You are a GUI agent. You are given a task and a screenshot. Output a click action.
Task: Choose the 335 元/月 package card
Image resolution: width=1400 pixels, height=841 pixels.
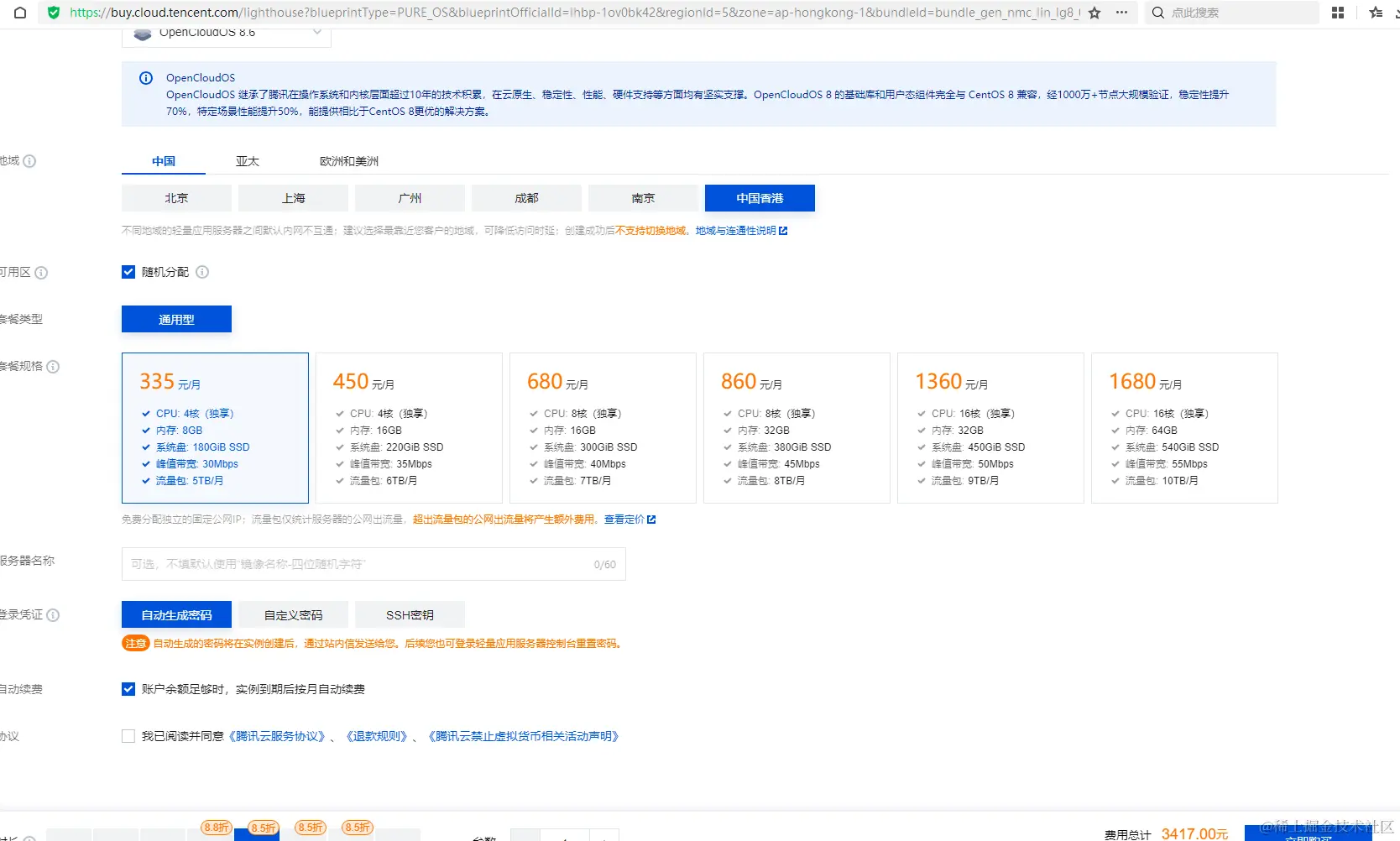pyautogui.click(x=215, y=428)
